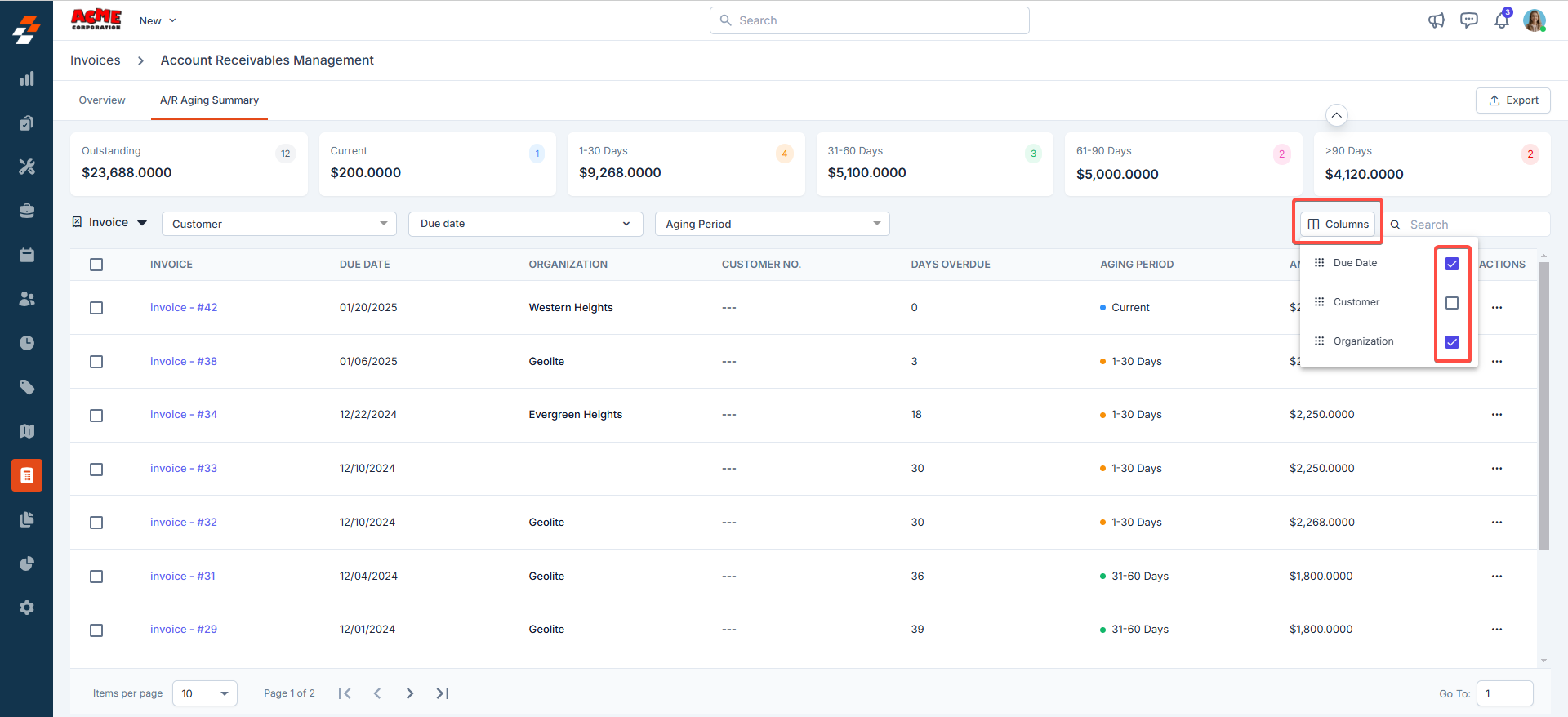Click the table's vertical scrollbar

[1543, 408]
